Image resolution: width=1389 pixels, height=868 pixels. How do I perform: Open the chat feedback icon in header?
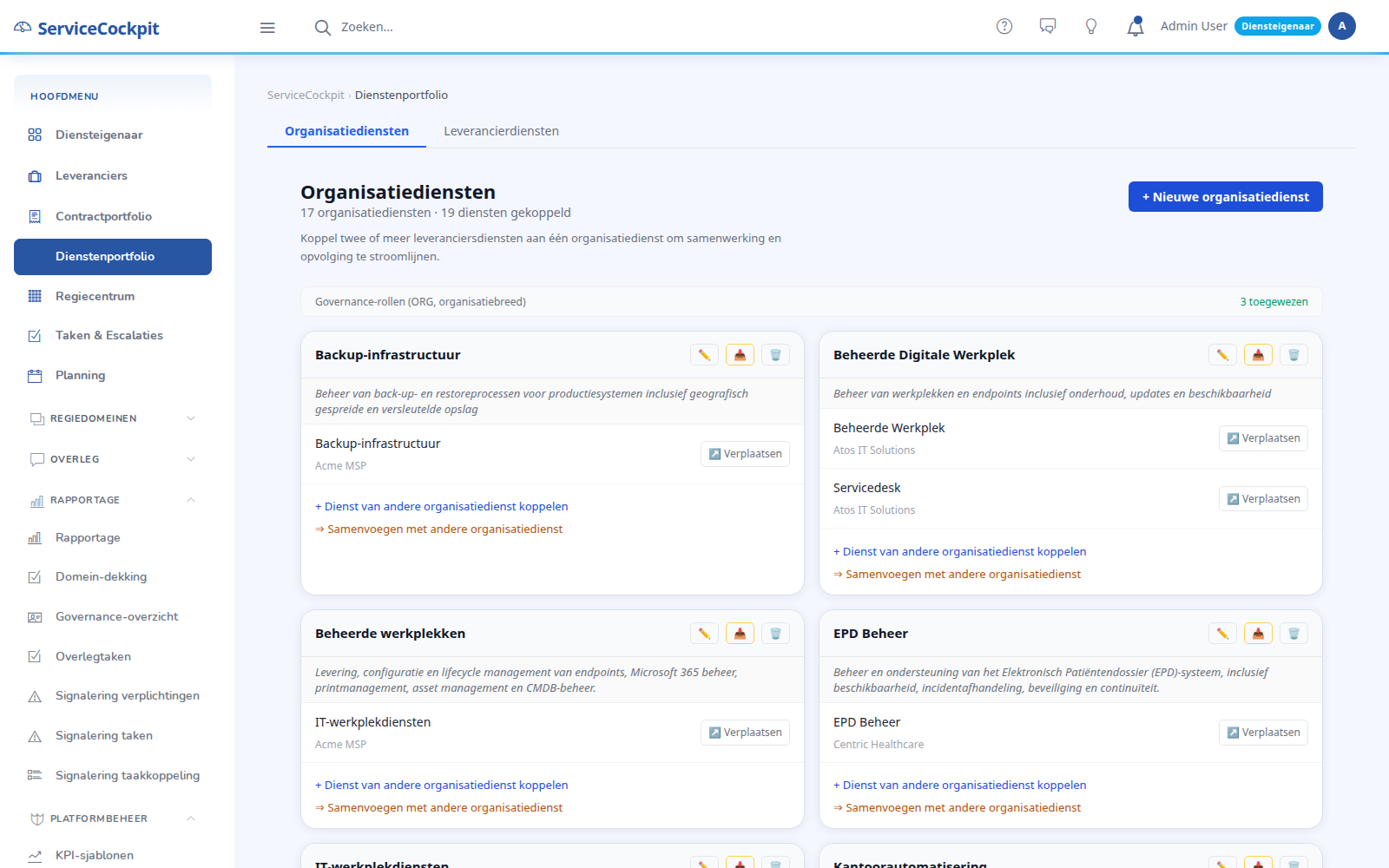click(1048, 27)
